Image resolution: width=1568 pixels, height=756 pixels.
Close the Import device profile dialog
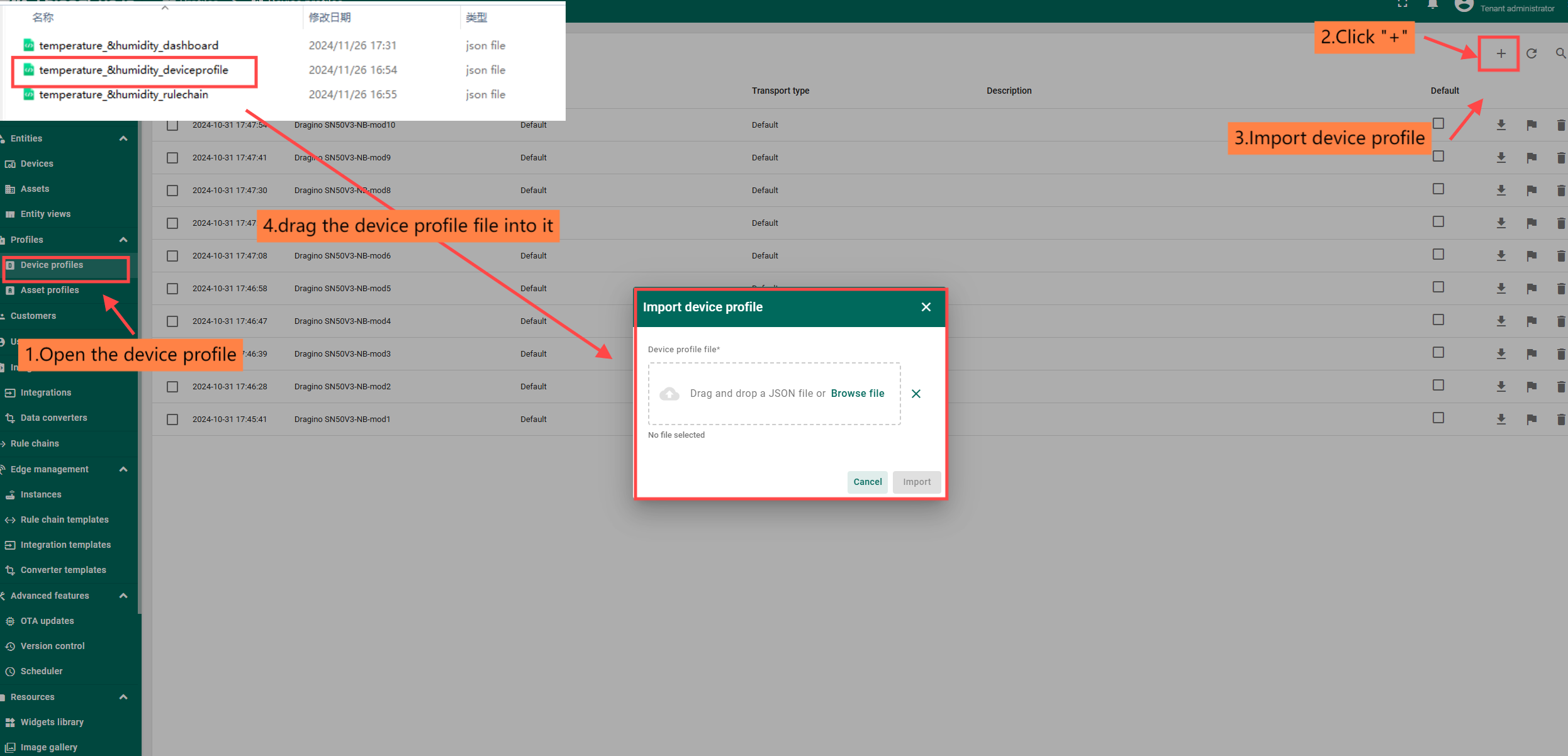(x=926, y=307)
